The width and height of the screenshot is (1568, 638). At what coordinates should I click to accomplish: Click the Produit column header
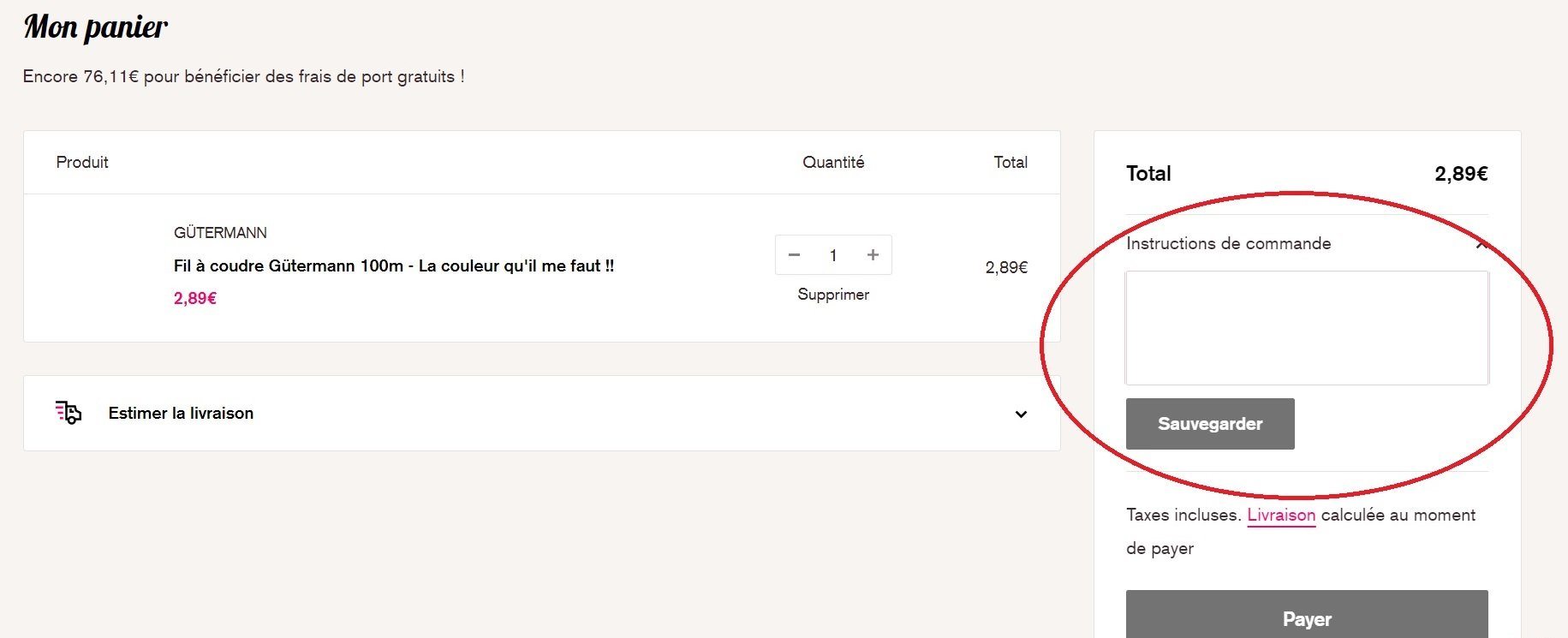pos(82,163)
